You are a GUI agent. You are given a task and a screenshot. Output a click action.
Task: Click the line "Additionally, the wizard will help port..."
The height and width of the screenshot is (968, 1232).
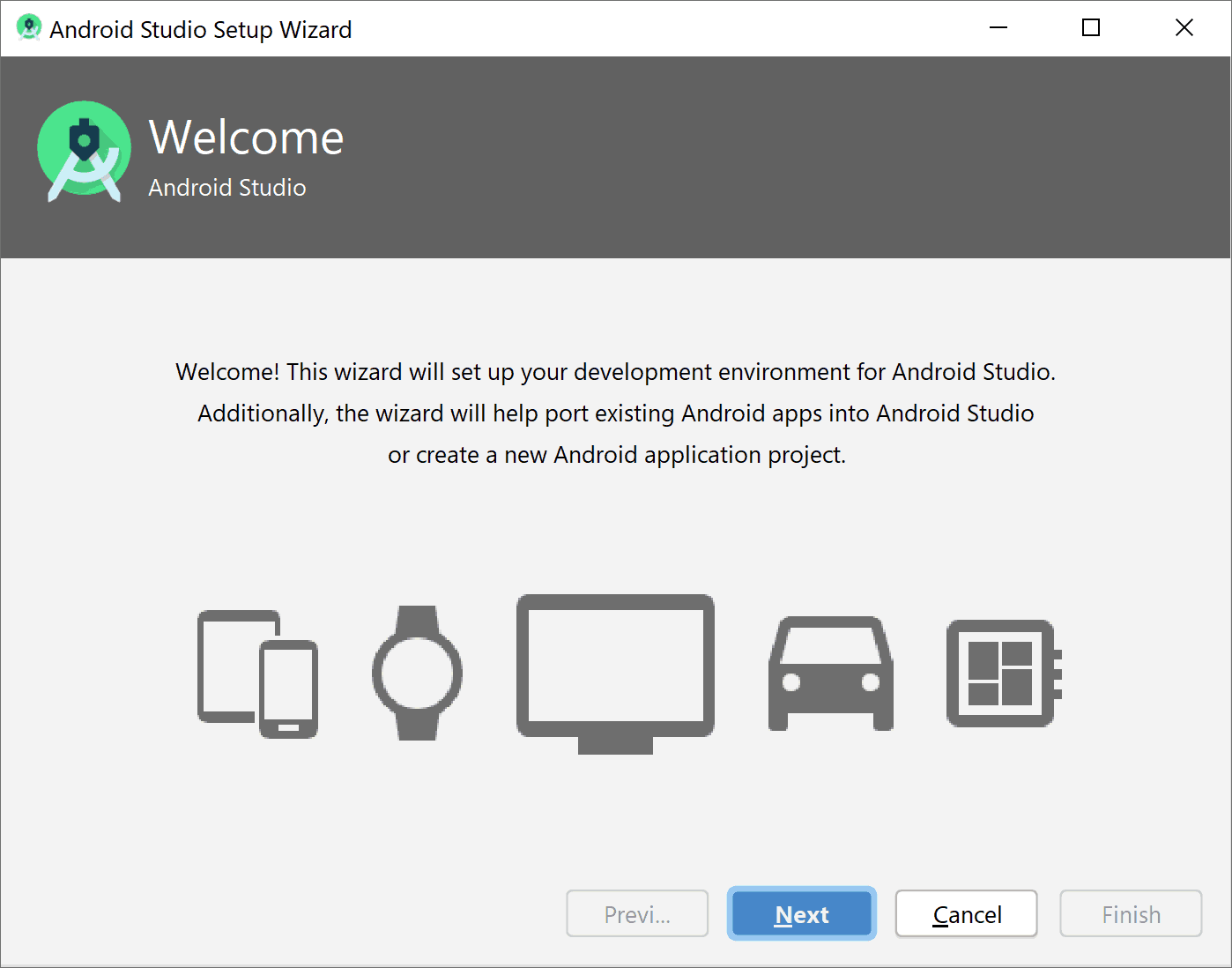pyautogui.click(x=615, y=414)
